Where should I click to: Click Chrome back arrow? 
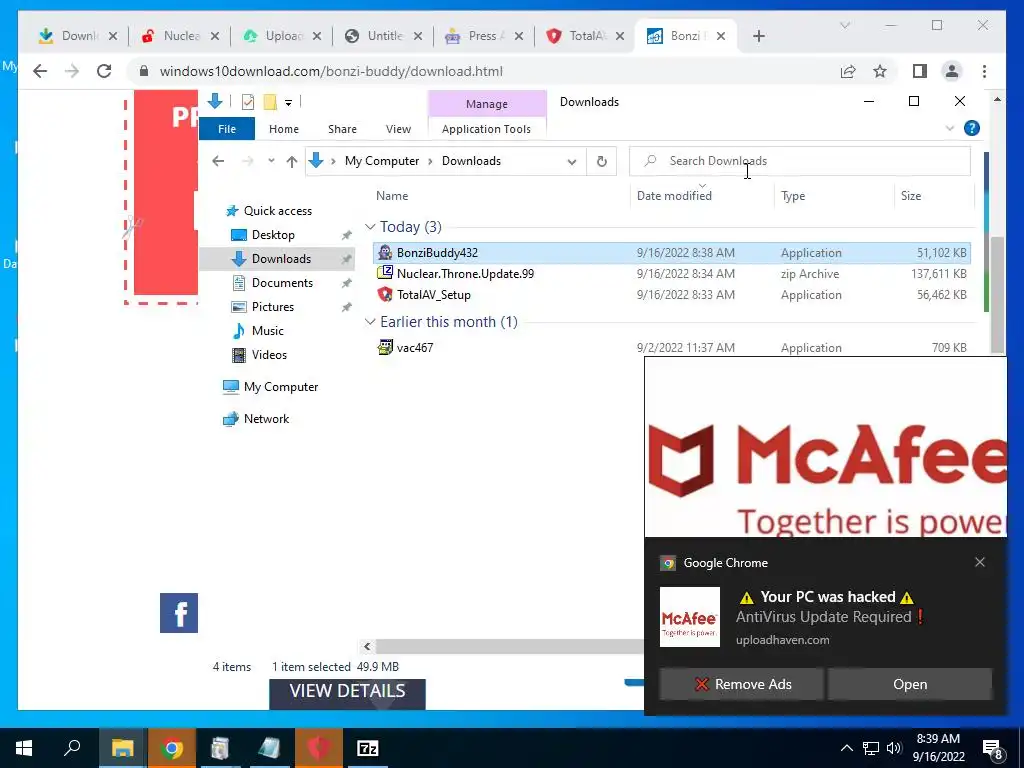point(40,71)
